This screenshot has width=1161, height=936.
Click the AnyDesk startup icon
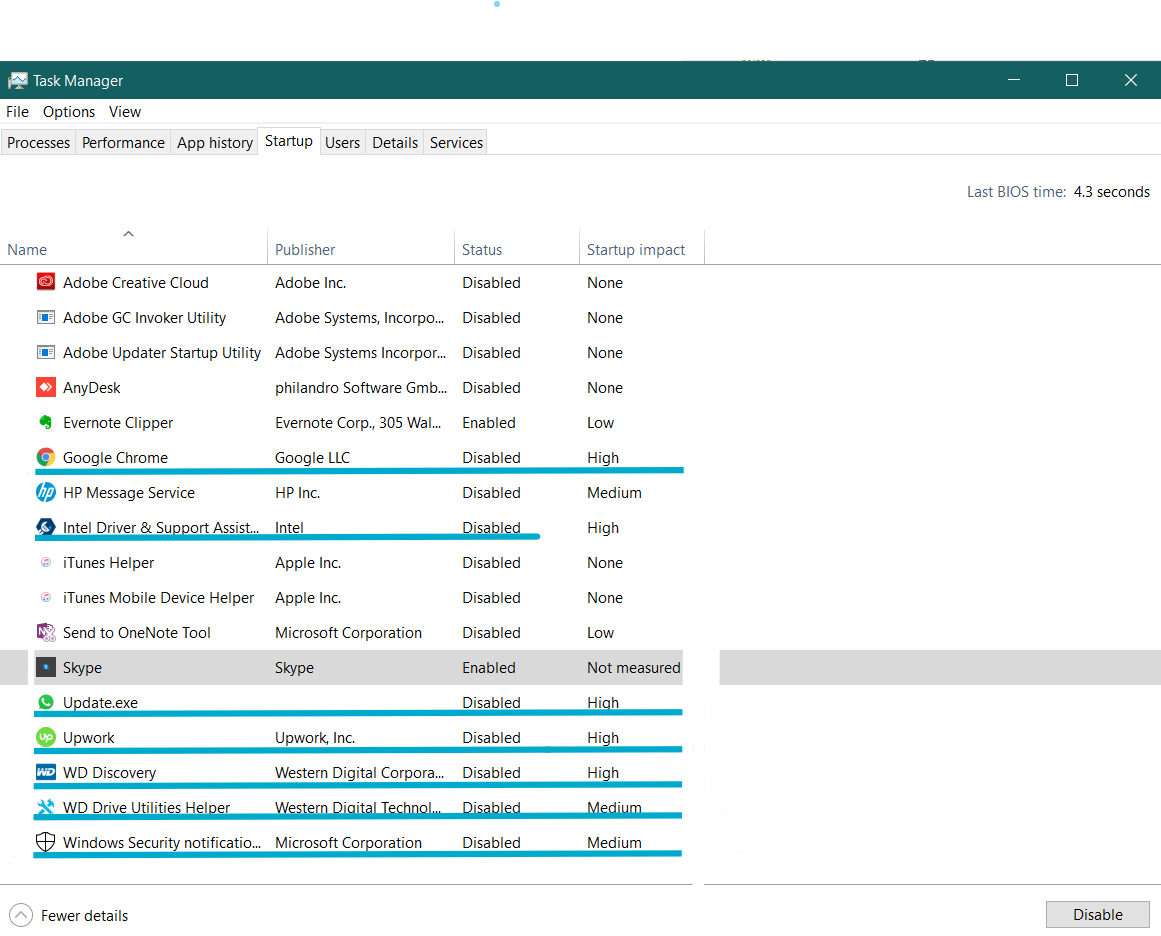pyautogui.click(x=45, y=387)
